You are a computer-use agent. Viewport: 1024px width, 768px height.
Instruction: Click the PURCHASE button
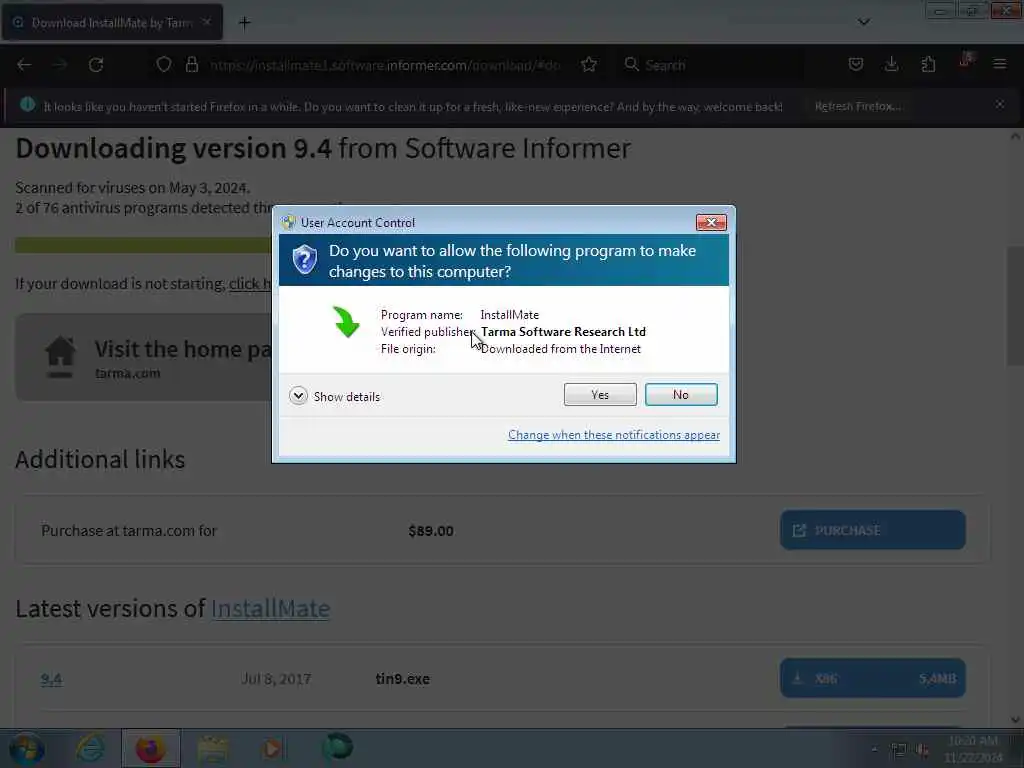(x=872, y=530)
